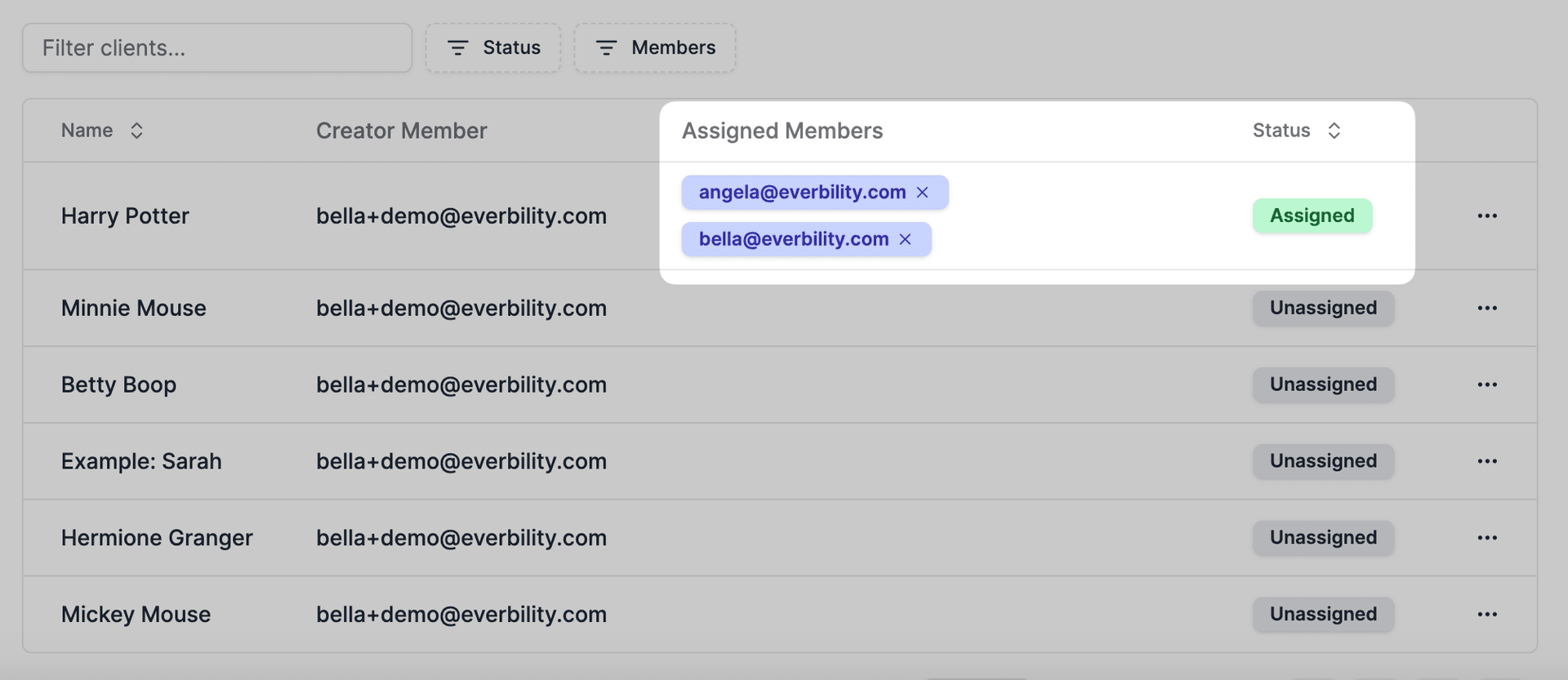The image size is (1568, 680).
Task: Click creator email in the Harry Potter row
Action: [461, 216]
